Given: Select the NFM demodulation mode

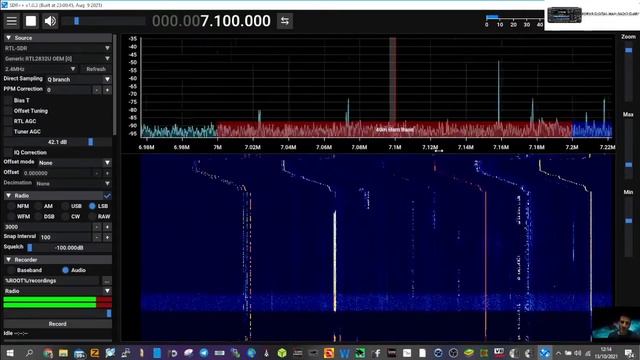Looking at the screenshot, I should [11, 206].
